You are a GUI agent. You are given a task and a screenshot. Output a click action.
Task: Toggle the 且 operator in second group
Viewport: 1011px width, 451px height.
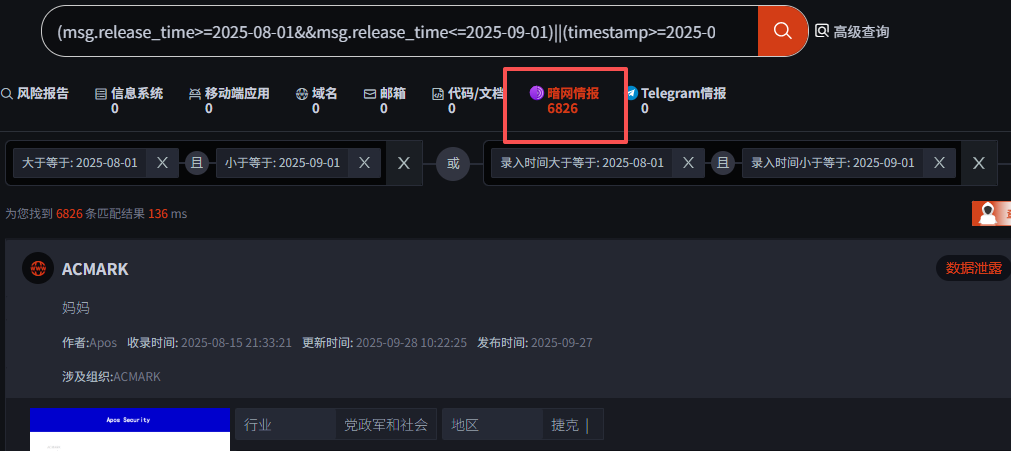(723, 163)
